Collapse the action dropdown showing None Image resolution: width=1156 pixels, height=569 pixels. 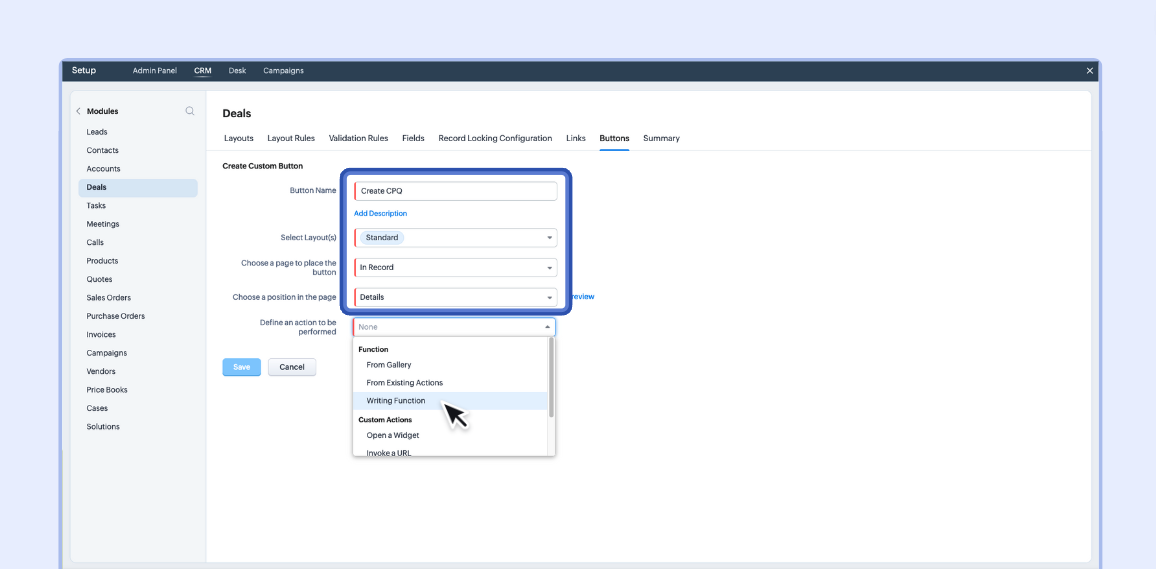(547, 327)
